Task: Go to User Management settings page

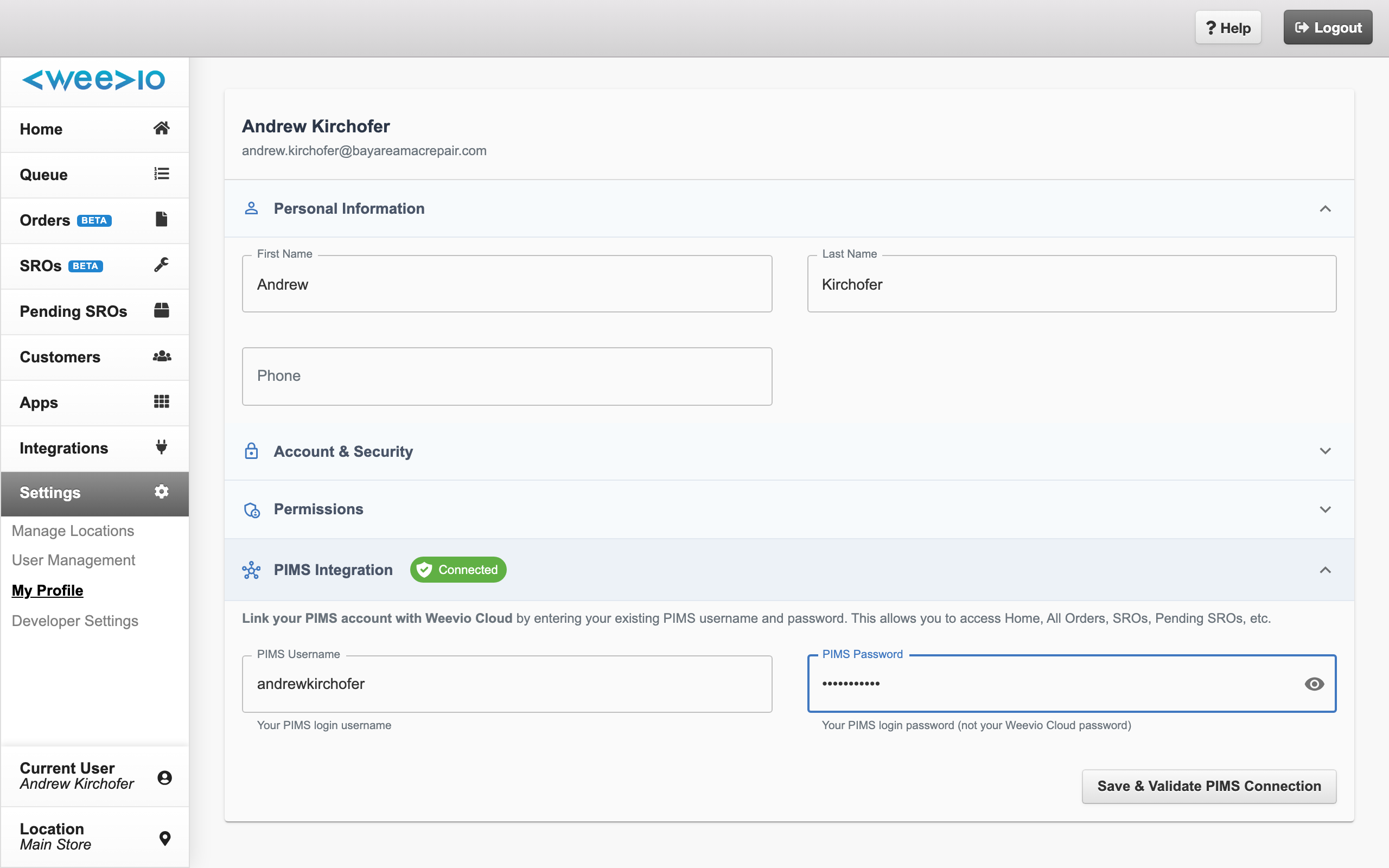Action: (73, 560)
